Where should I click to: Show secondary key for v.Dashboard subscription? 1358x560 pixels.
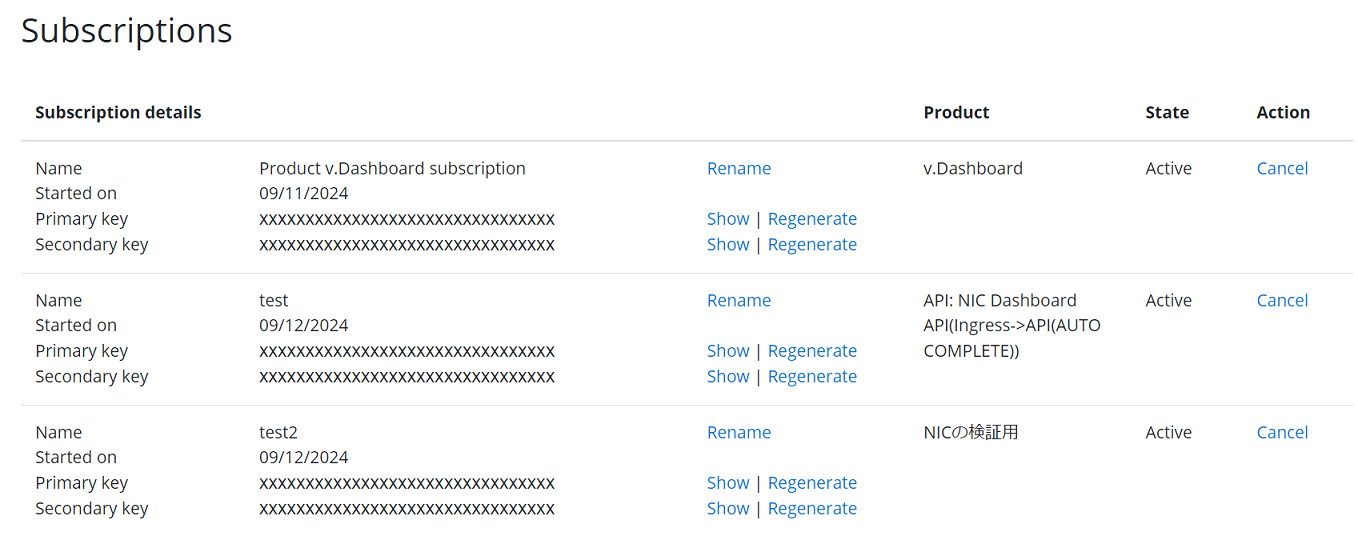click(727, 244)
